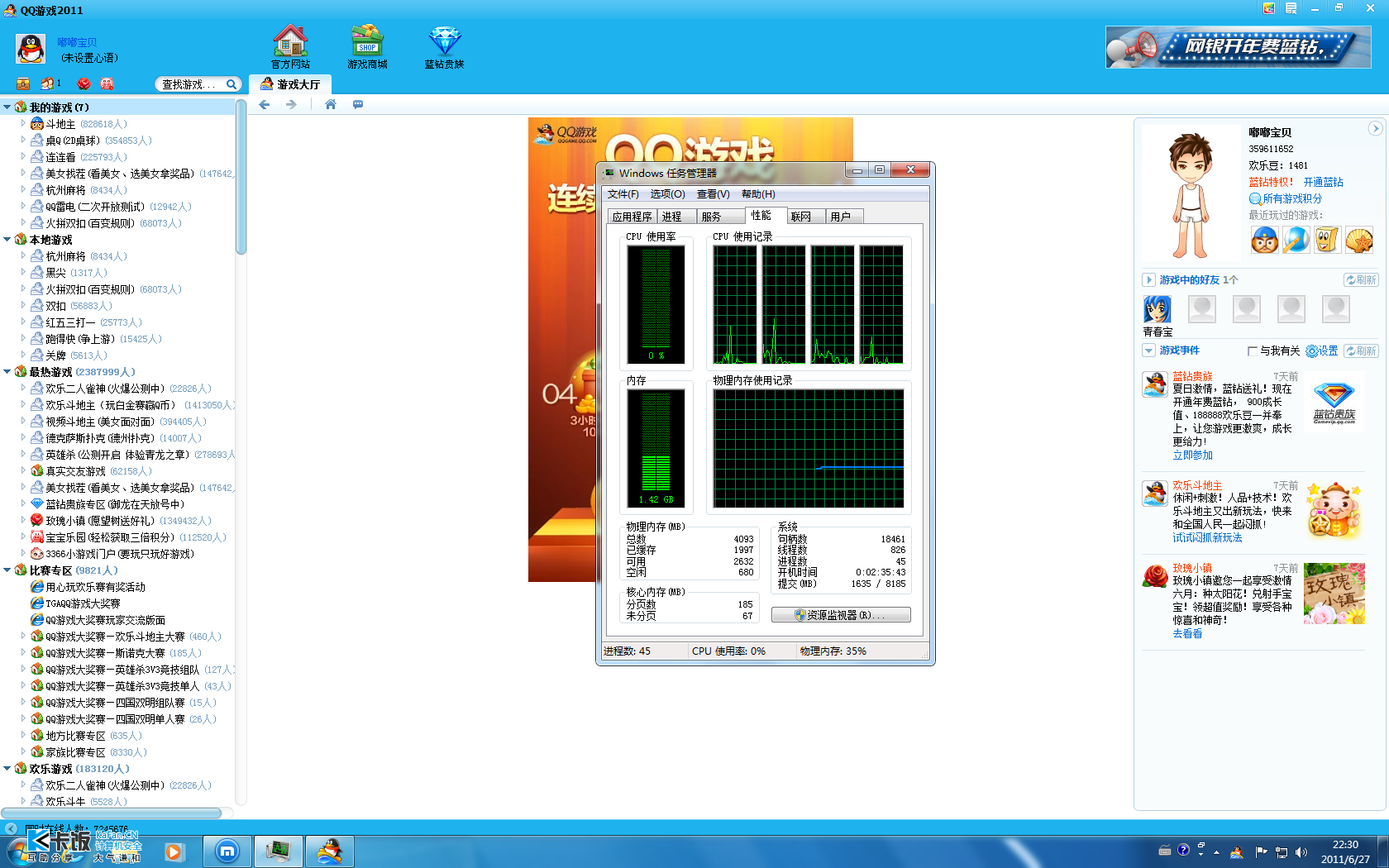Click 刷新 next to 游戏中的好友
The width and height of the screenshot is (1389, 868).
[x=1361, y=280]
